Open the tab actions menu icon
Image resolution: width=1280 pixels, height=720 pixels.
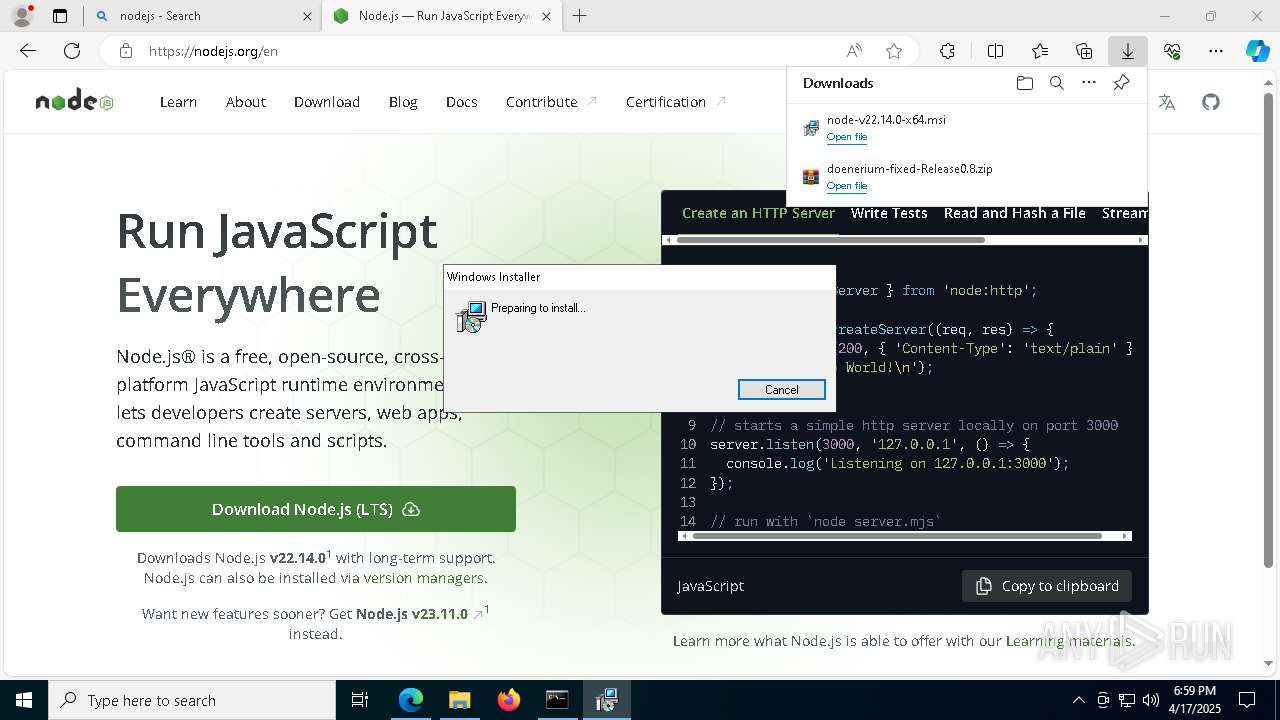[60, 16]
